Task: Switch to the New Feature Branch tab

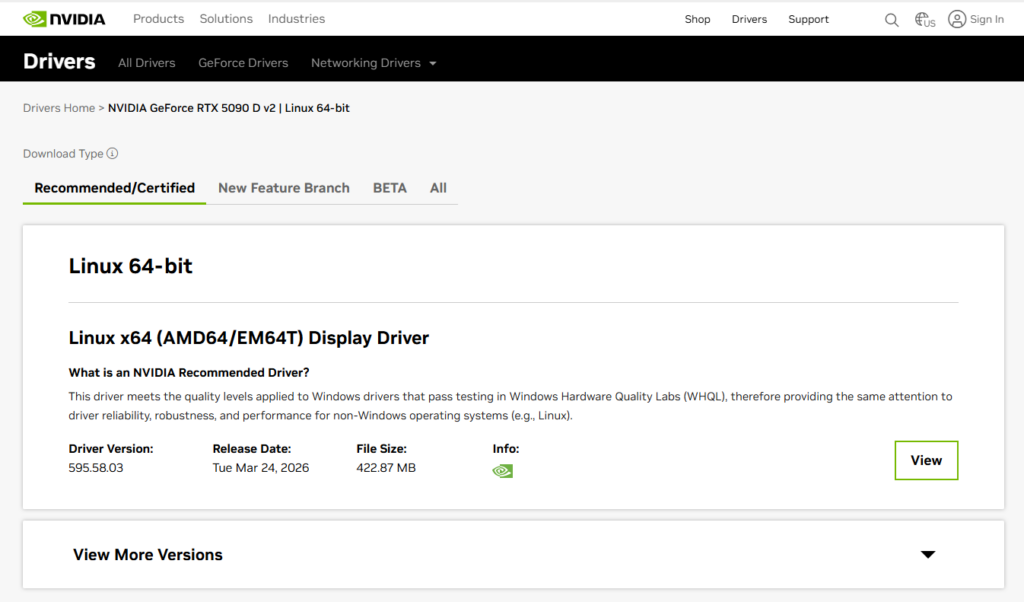Action: pyautogui.click(x=284, y=188)
